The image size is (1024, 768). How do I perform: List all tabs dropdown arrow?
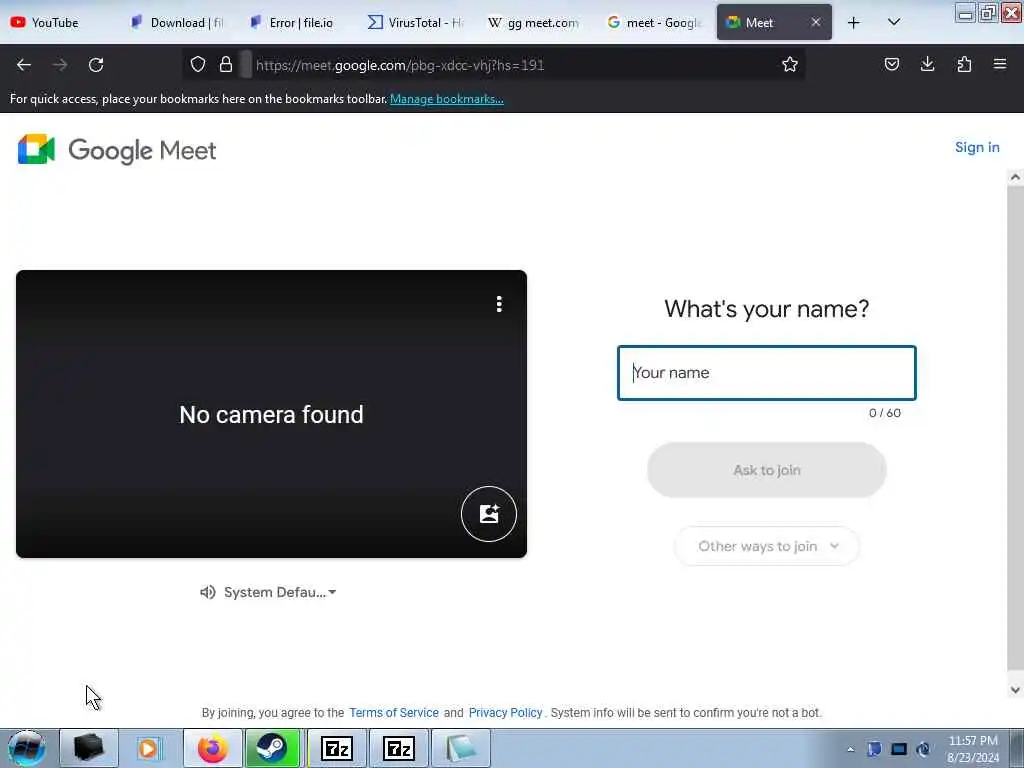pyautogui.click(x=894, y=22)
